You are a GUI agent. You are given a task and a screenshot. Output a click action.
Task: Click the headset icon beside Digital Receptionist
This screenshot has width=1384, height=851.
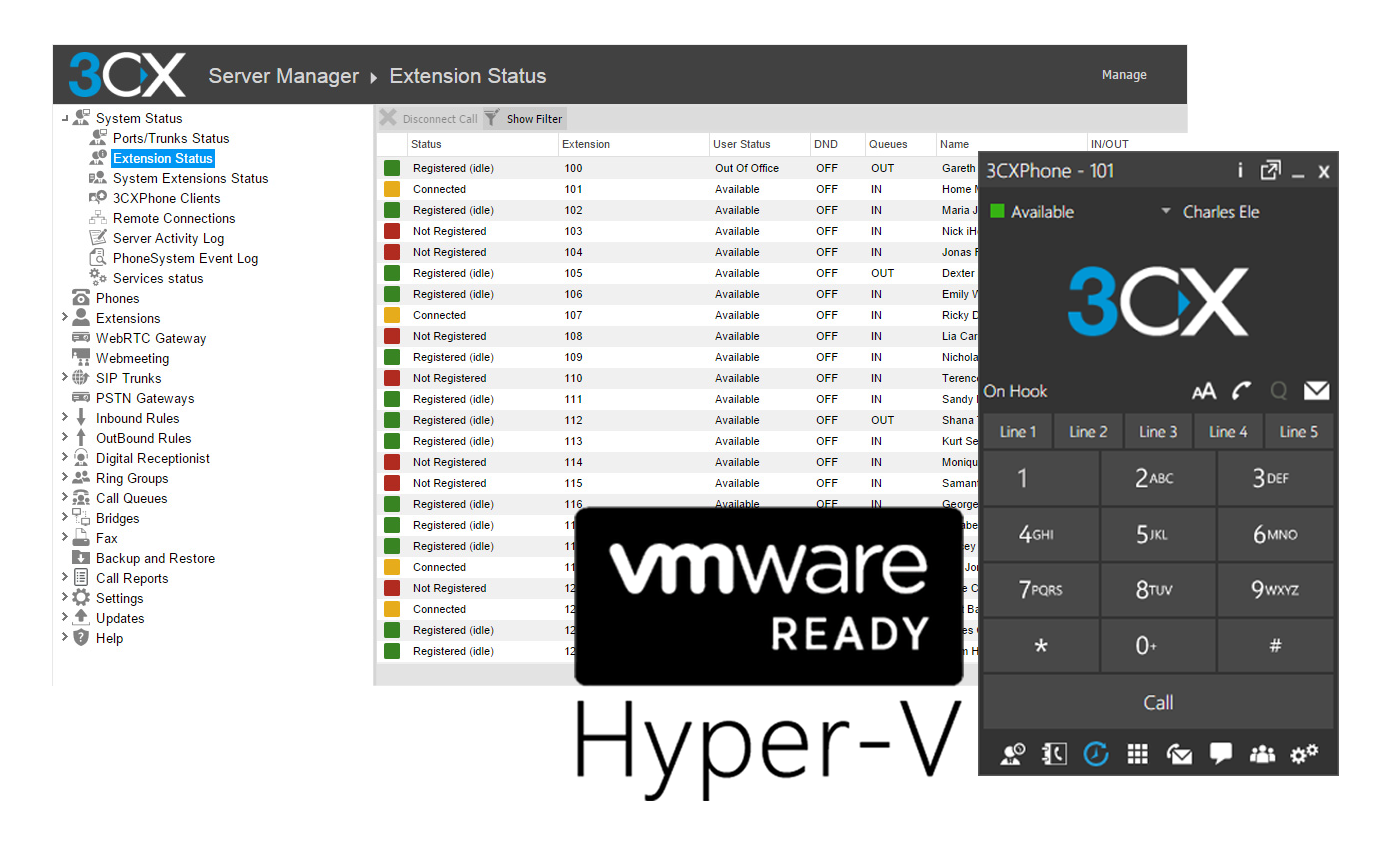pos(81,458)
